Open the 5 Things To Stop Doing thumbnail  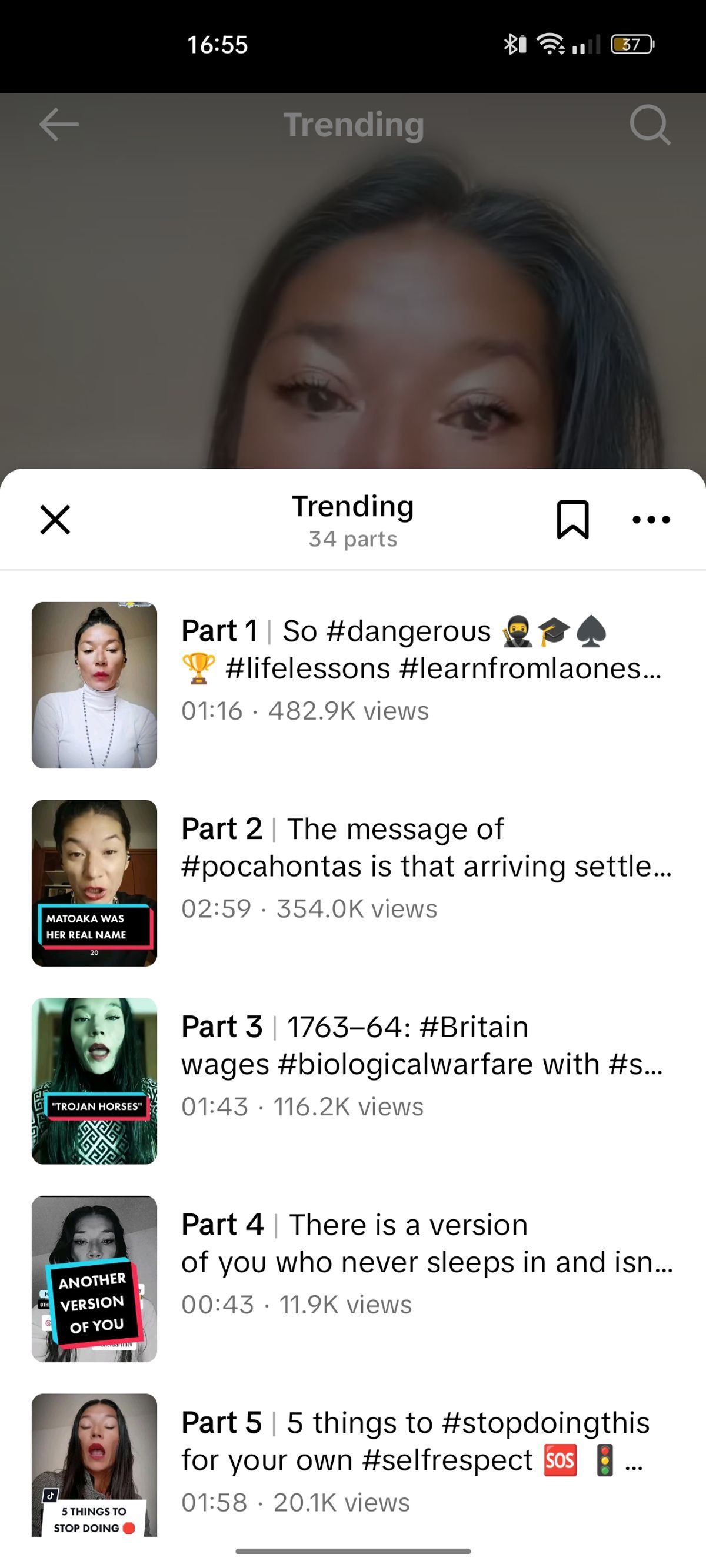pos(94,1465)
